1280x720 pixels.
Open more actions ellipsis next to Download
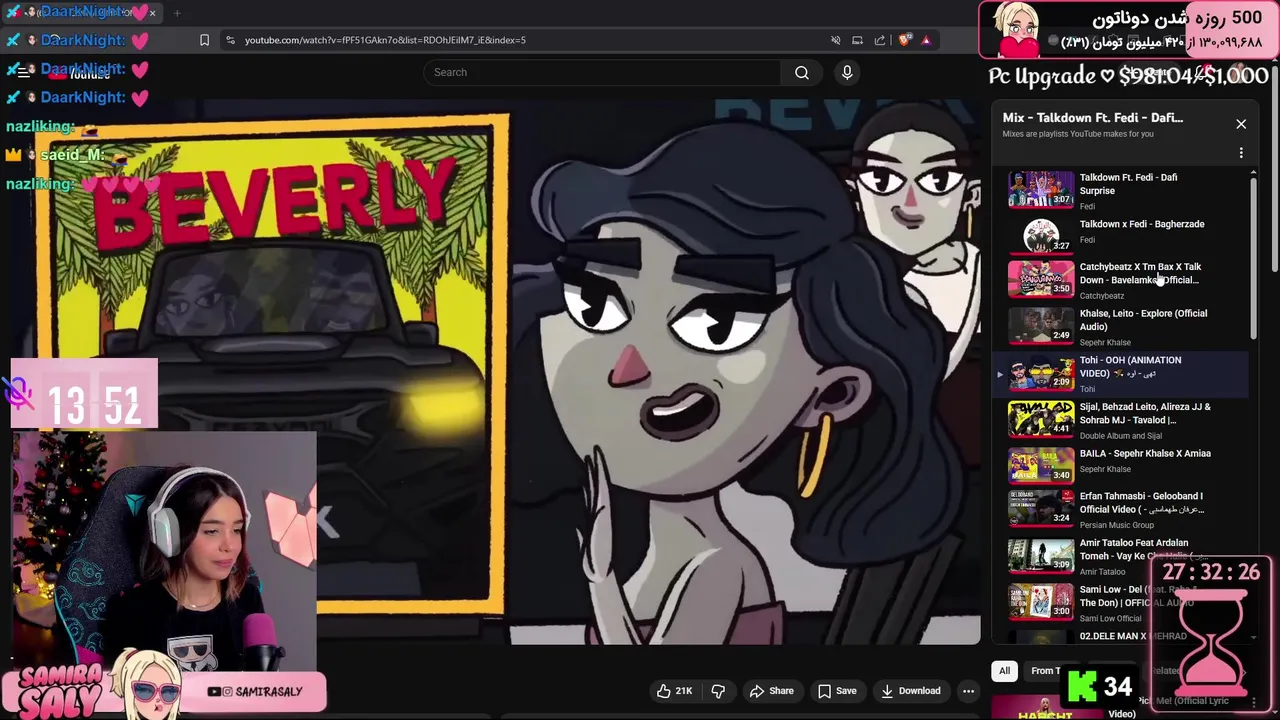pyautogui.click(x=968, y=691)
